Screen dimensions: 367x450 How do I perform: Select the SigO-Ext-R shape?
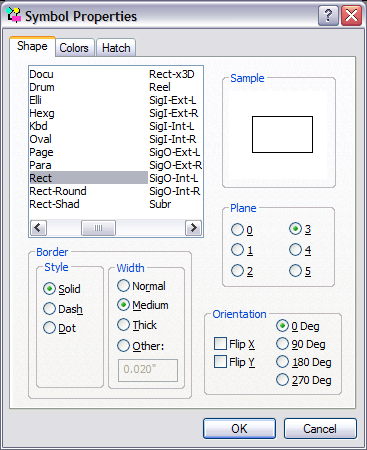(176, 165)
